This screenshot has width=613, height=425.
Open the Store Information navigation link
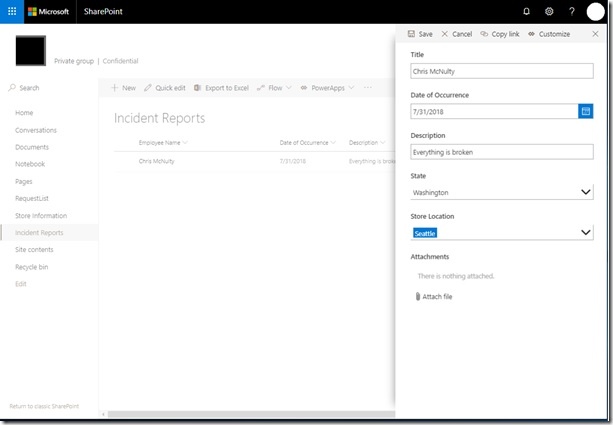coord(41,215)
